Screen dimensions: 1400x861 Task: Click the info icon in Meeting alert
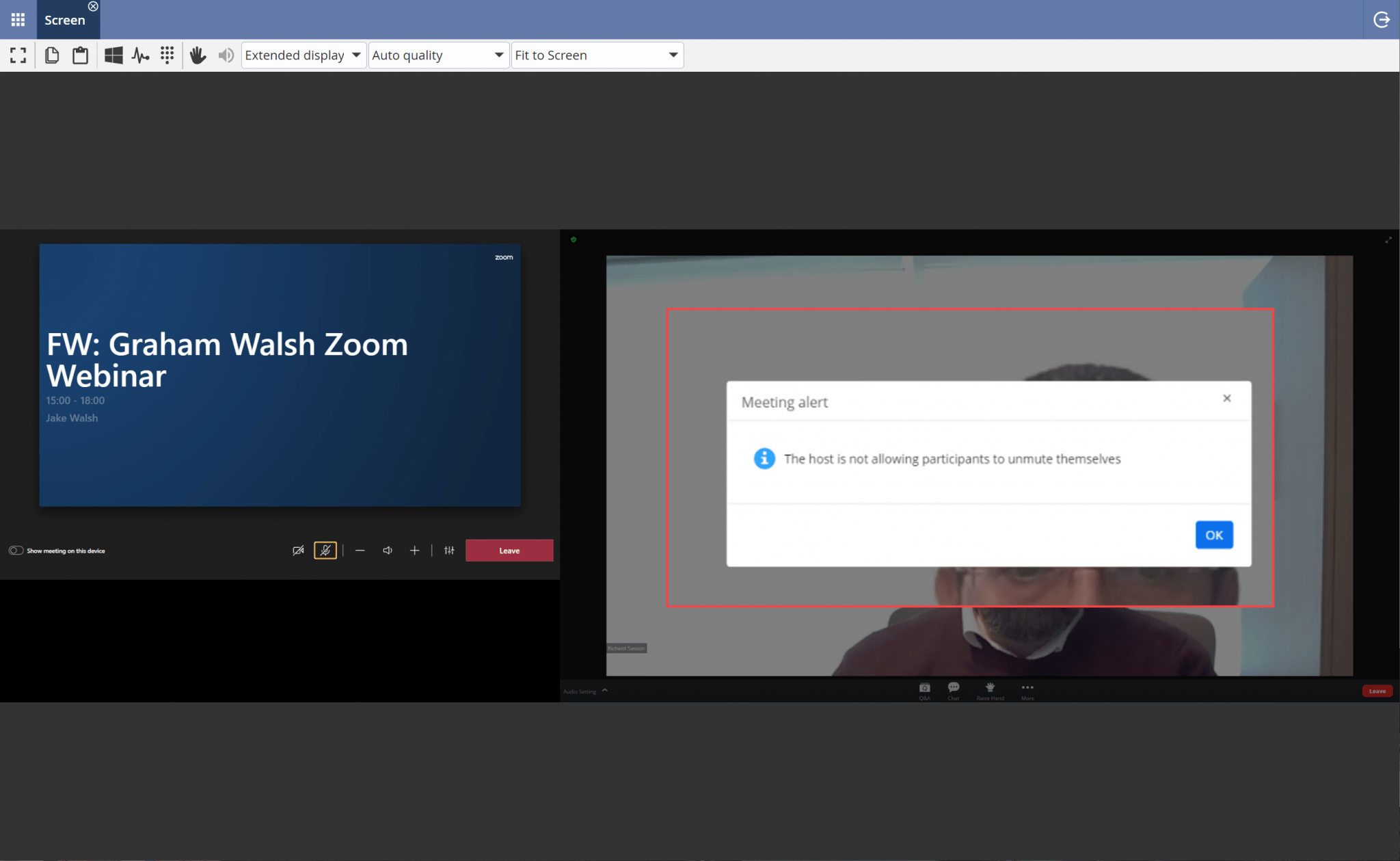point(764,458)
